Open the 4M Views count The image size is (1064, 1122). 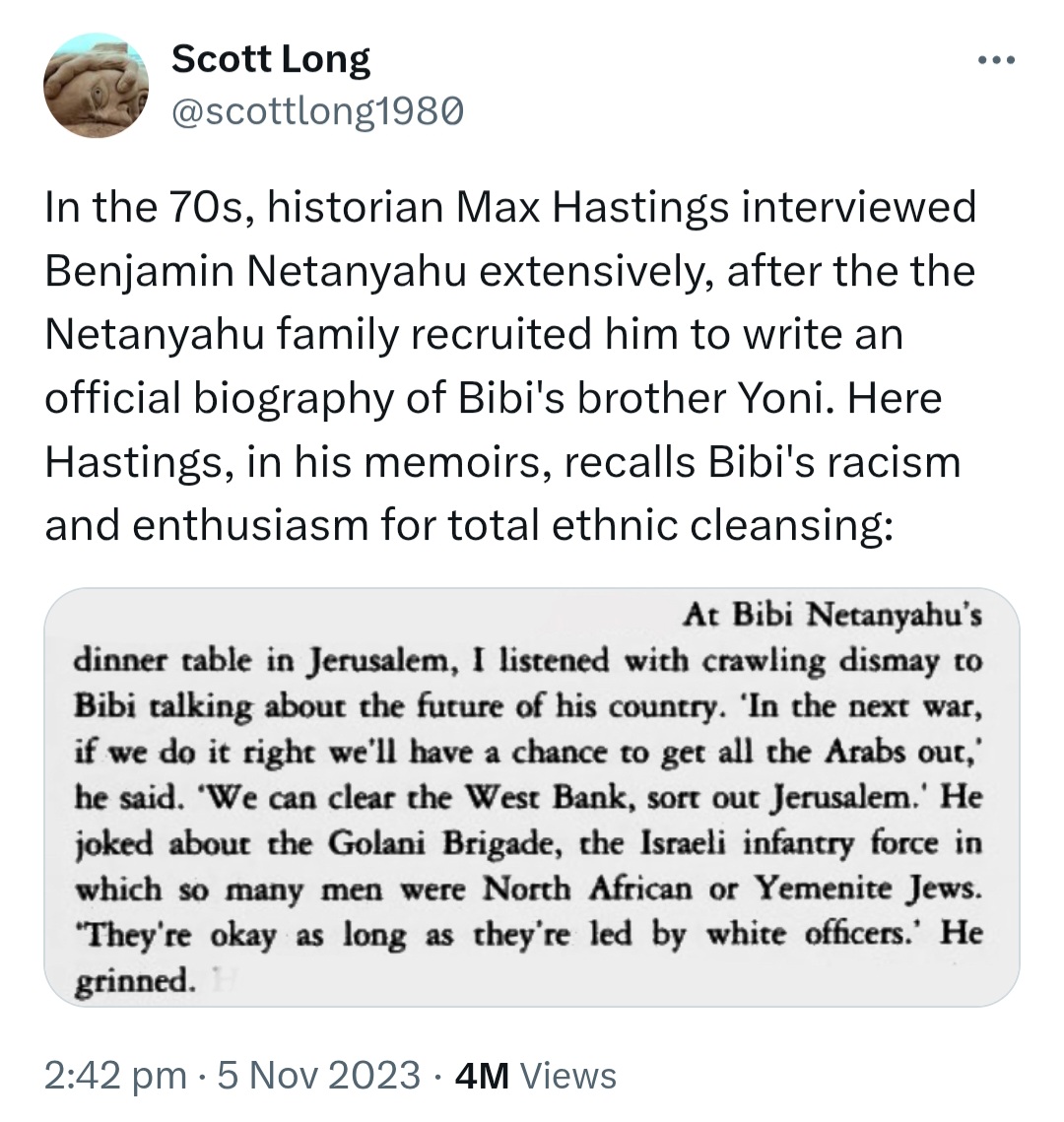pos(535,1077)
